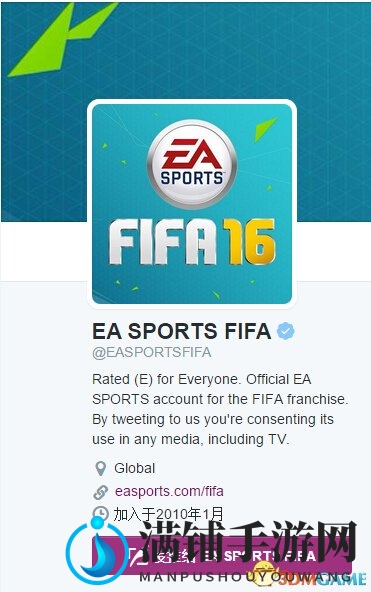Viewport: 371px width, 592px height.
Task: Click the Global location text
Action: (x=135, y=469)
